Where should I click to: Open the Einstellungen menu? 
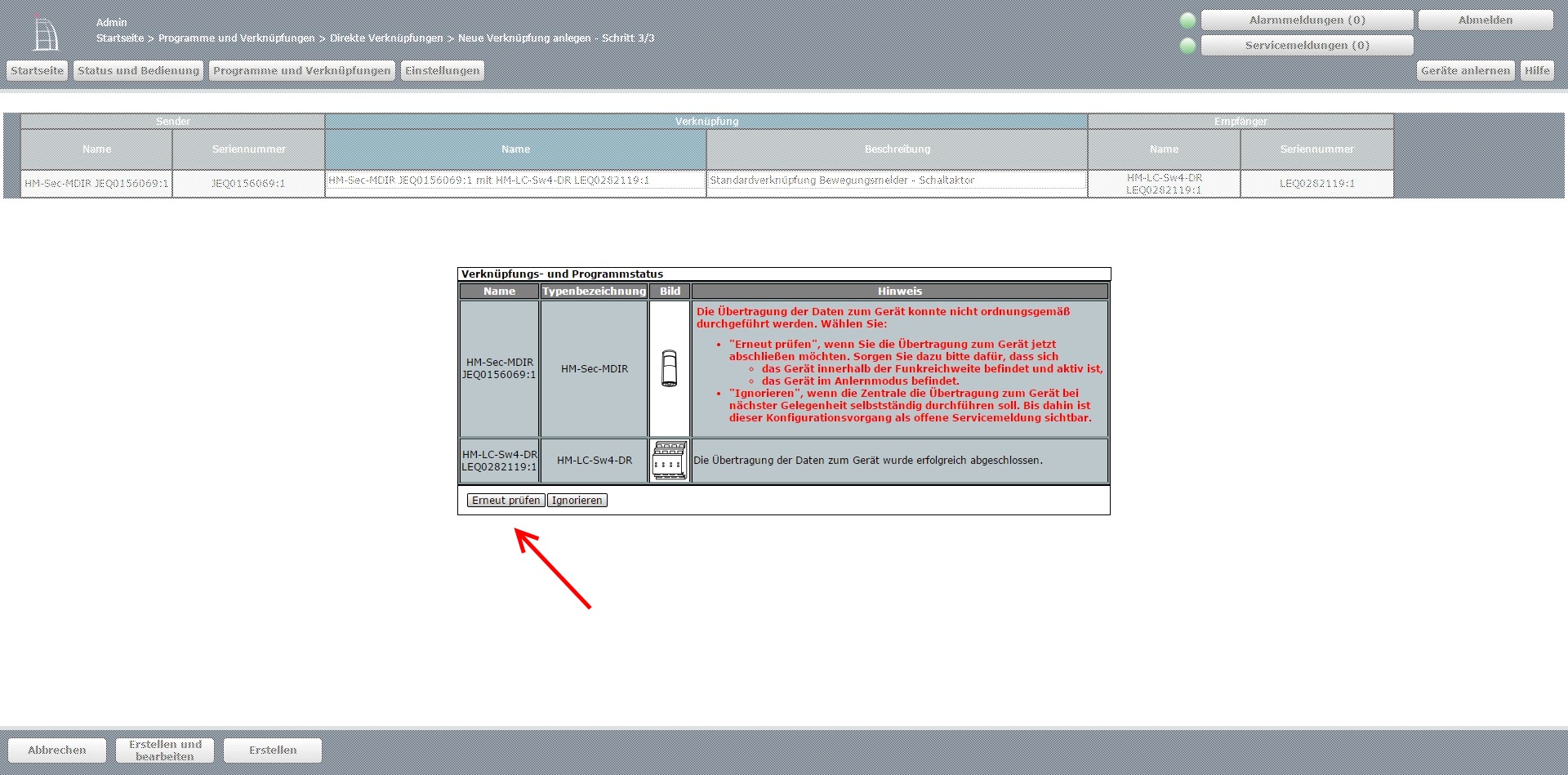tap(442, 71)
